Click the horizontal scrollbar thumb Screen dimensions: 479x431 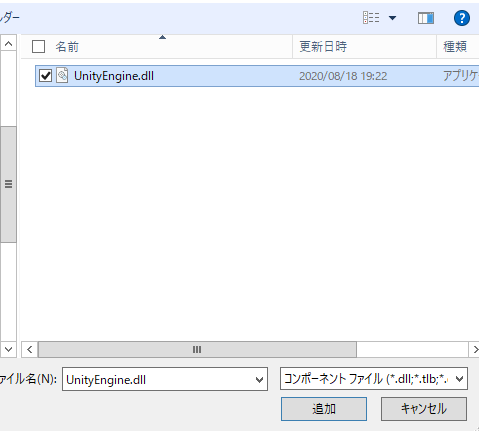coord(197,349)
